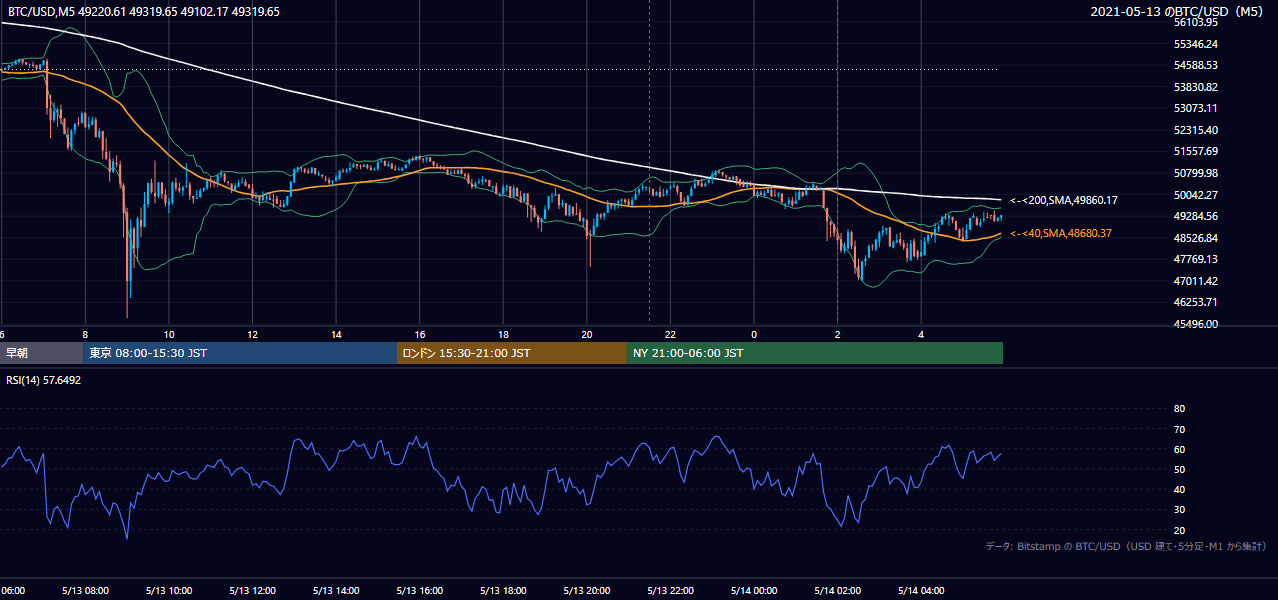Click the bottom time label 5/13 20:00

coord(587,590)
